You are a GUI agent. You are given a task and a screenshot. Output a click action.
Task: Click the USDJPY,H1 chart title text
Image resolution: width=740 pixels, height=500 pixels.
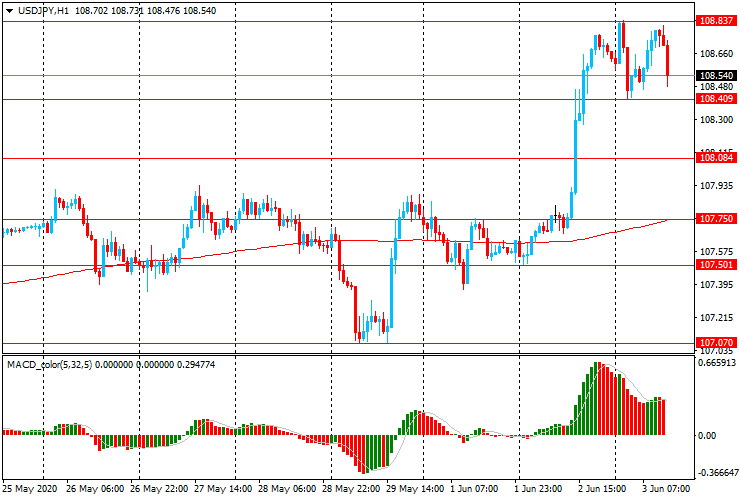point(43,10)
